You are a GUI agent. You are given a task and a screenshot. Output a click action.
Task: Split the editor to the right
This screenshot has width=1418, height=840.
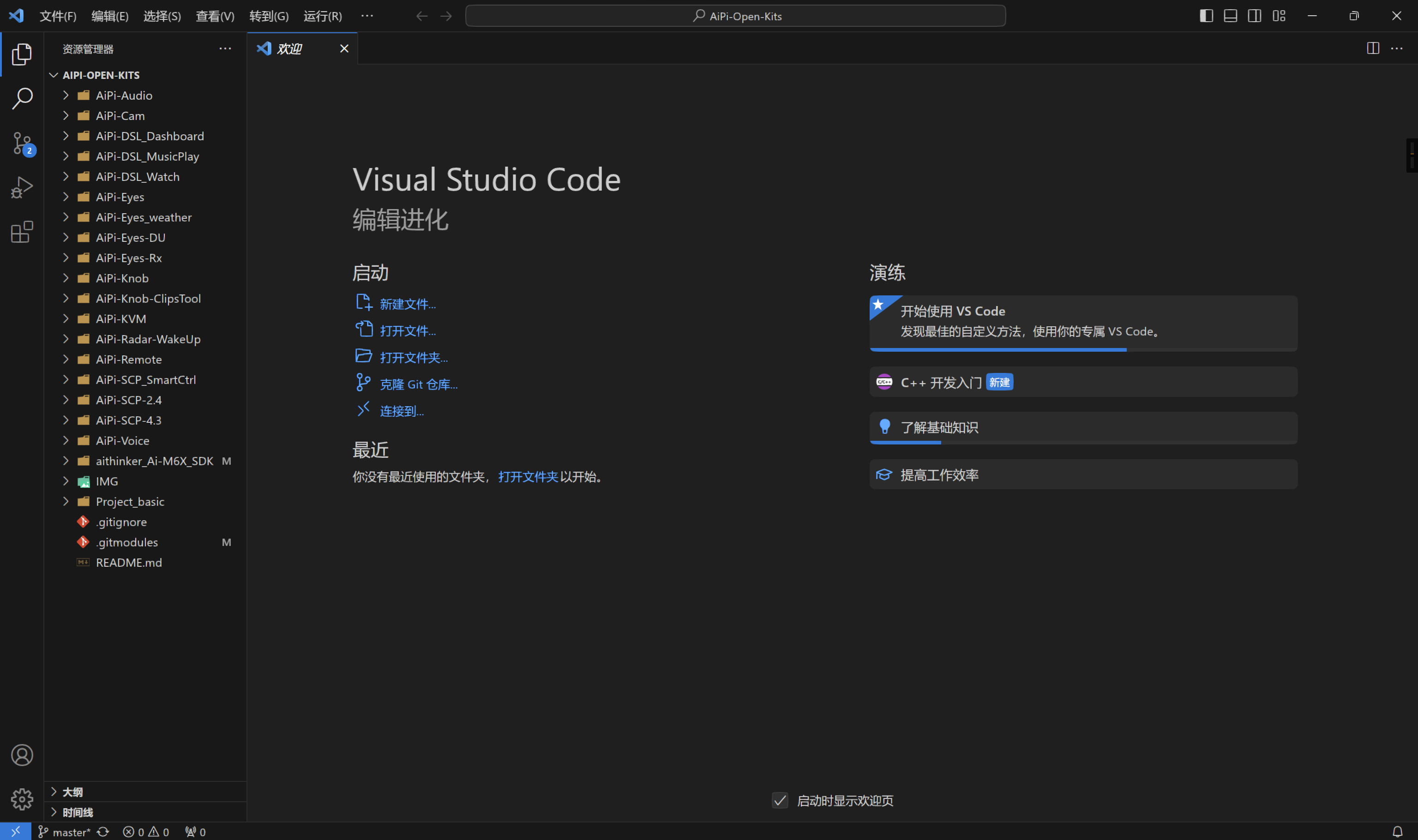pos(1373,48)
